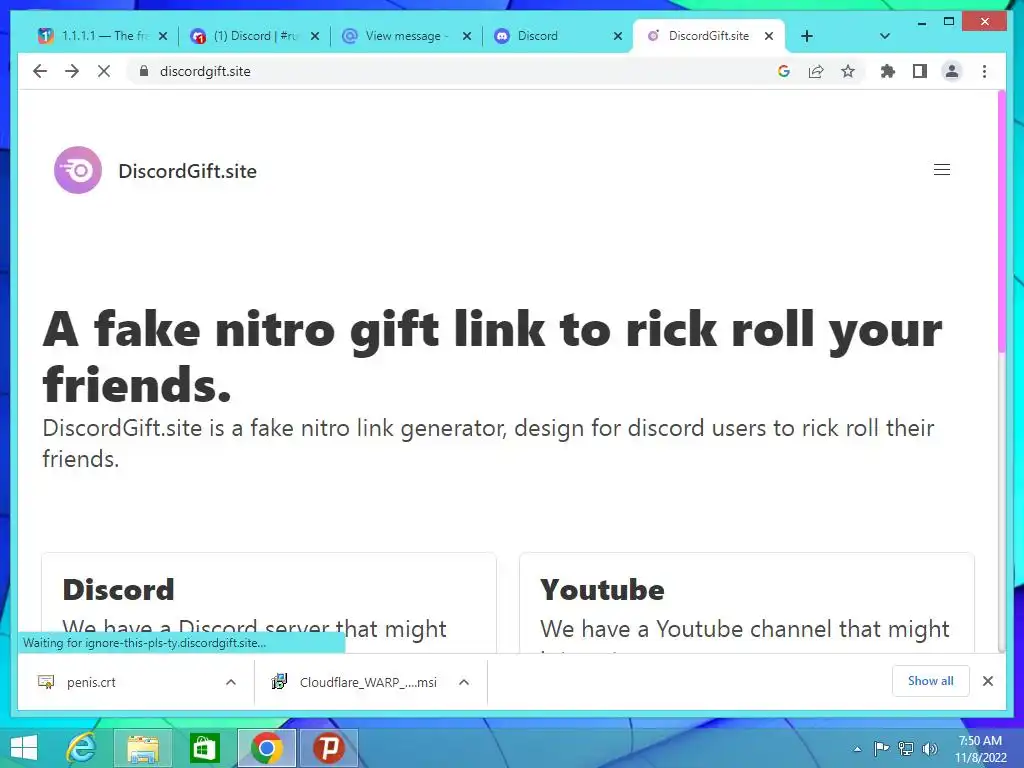Click the red P taskbar app icon
The height and width of the screenshot is (768, 1024).
pyautogui.click(x=328, y=748)
